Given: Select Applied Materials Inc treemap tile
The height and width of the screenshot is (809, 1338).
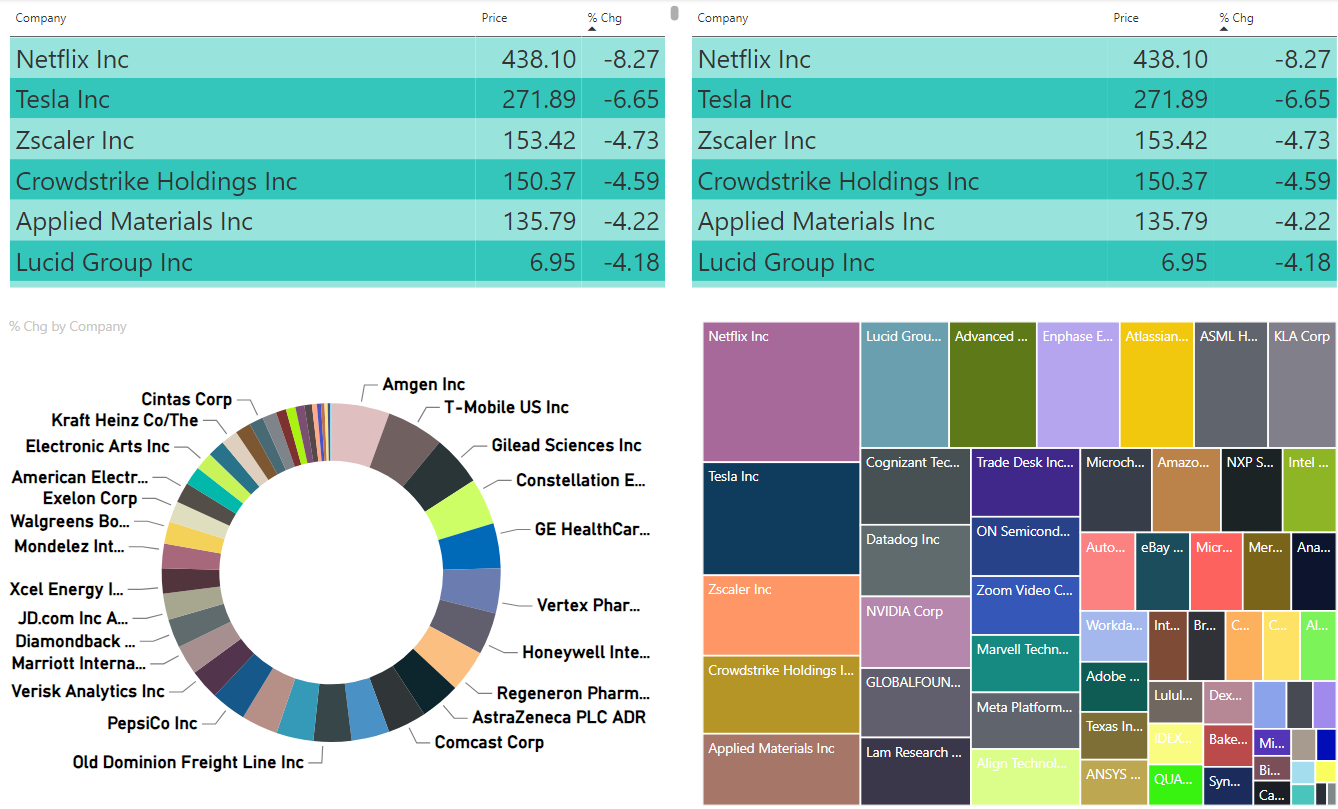Looking at the screenshot, I should click(782, 770).
